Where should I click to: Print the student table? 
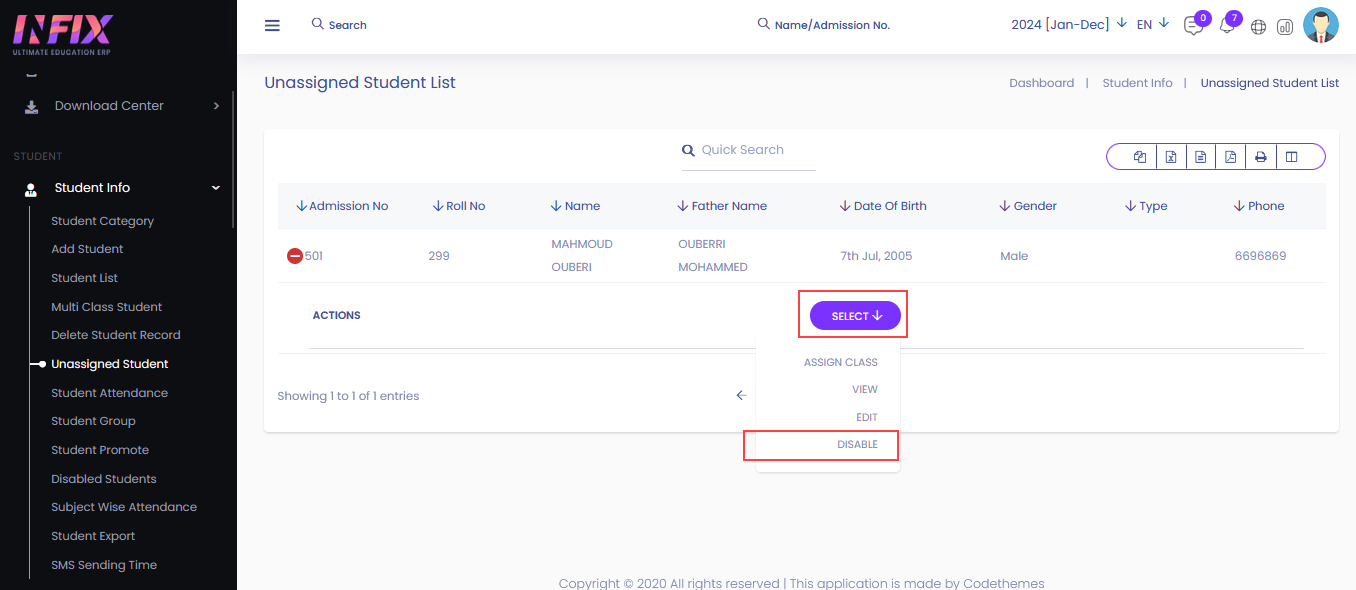tap(1261, 157)
